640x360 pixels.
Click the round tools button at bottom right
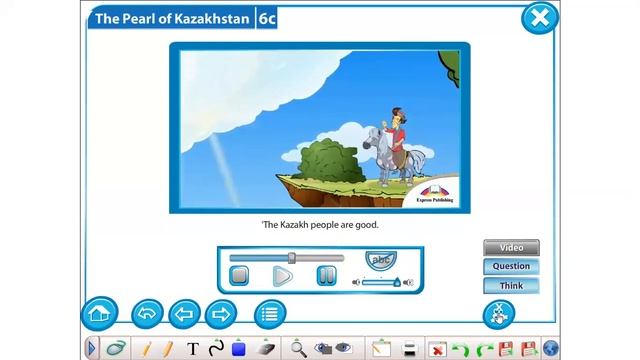tap(499, 314)
